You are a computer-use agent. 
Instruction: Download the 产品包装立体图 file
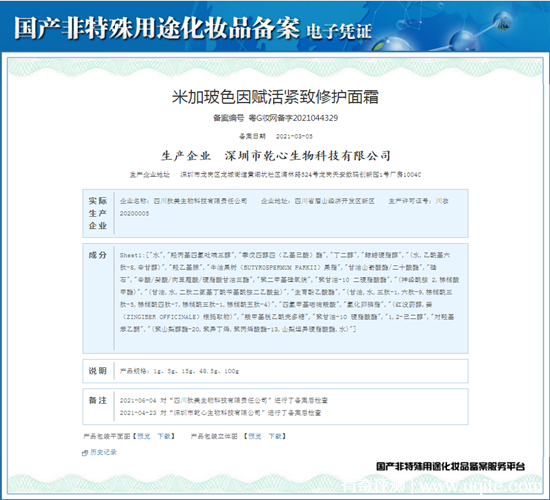[275, 436]
